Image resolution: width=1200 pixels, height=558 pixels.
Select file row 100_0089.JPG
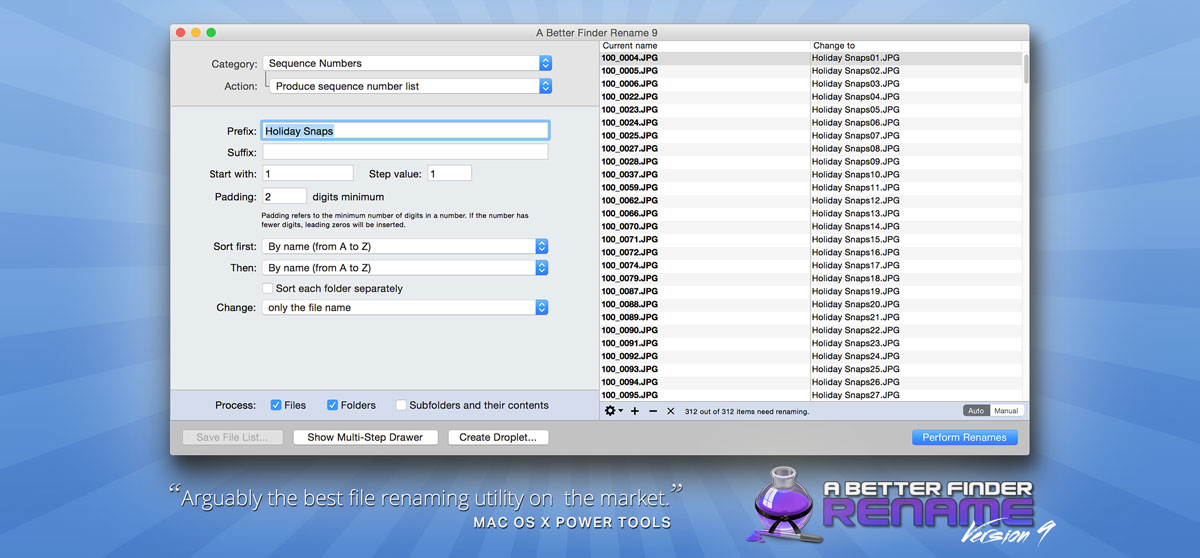pos(811,318)
